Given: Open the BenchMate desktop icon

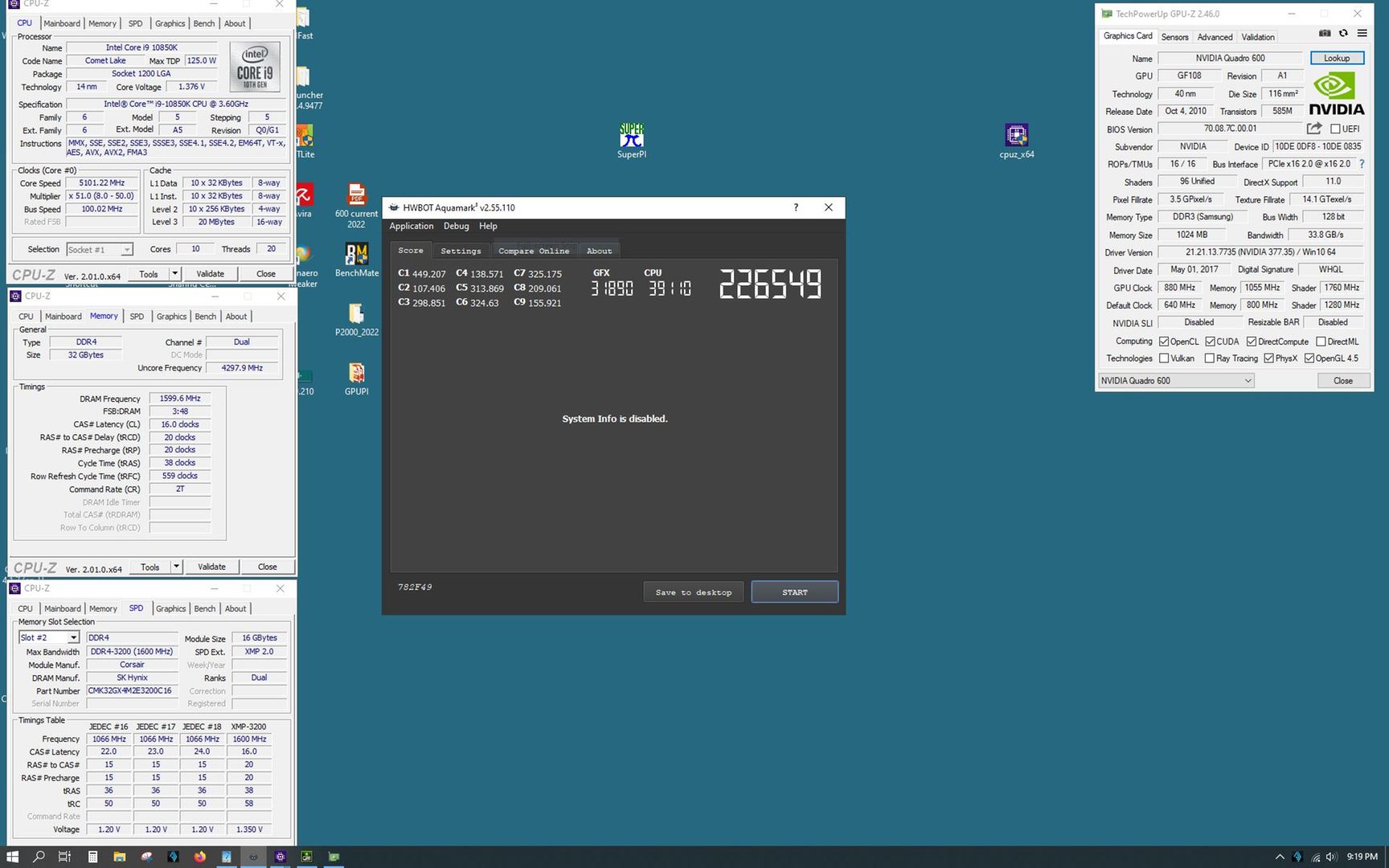Looking at the screenshot, I should (357, 260).
